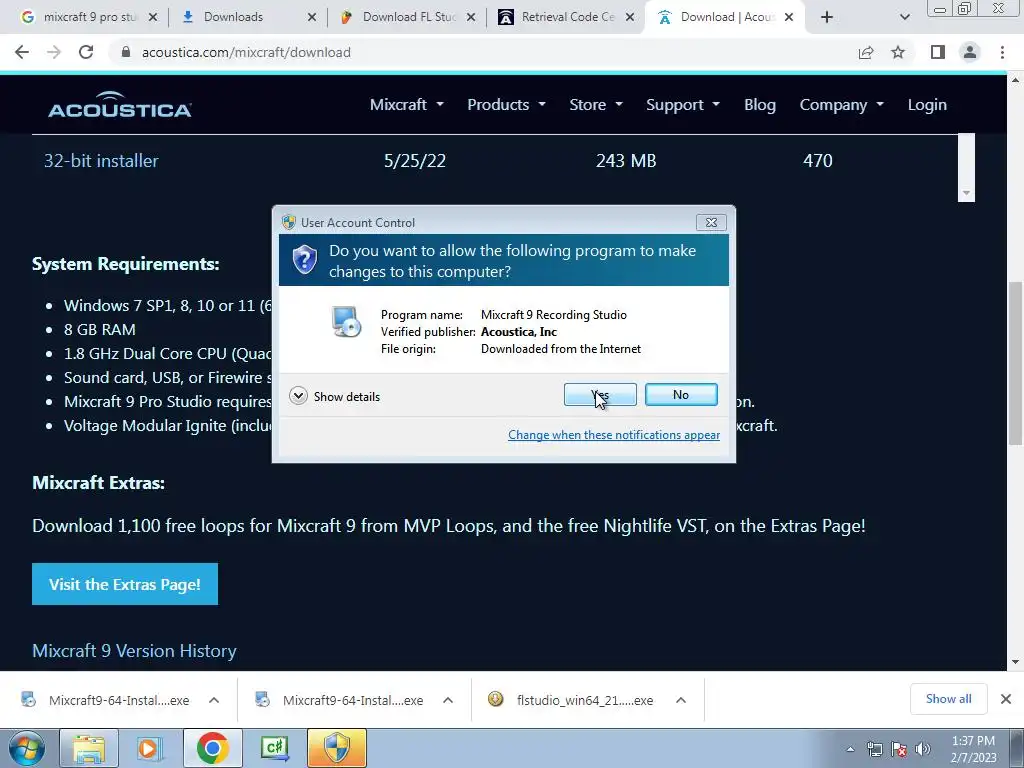
Task: Open a new tab with plus
Action: pyautogui.click(x=827, y=18)
